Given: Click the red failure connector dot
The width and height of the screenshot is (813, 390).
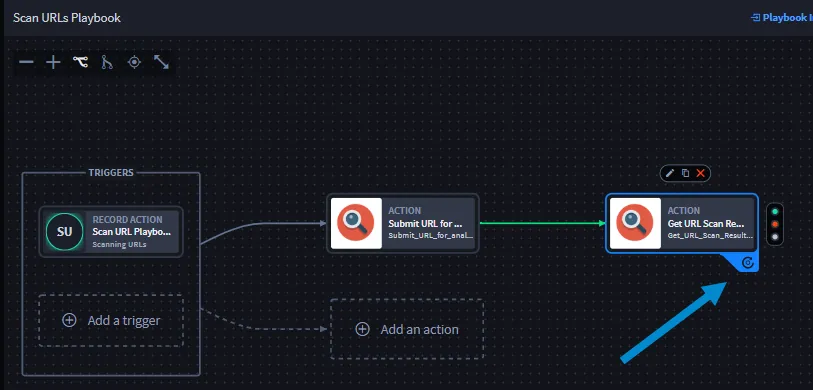Looking at the screenshot, I should pos(775,224).
